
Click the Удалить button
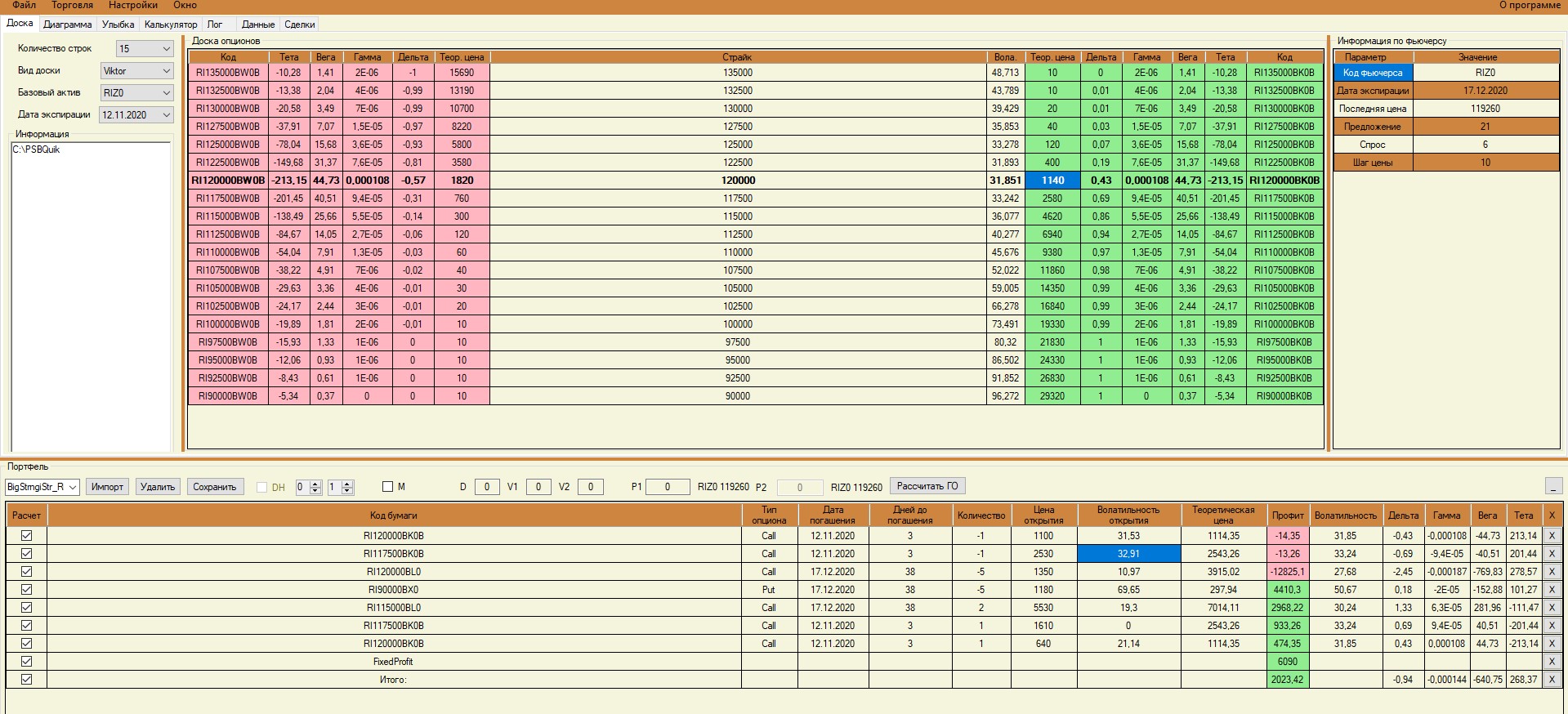pos(158,487)
